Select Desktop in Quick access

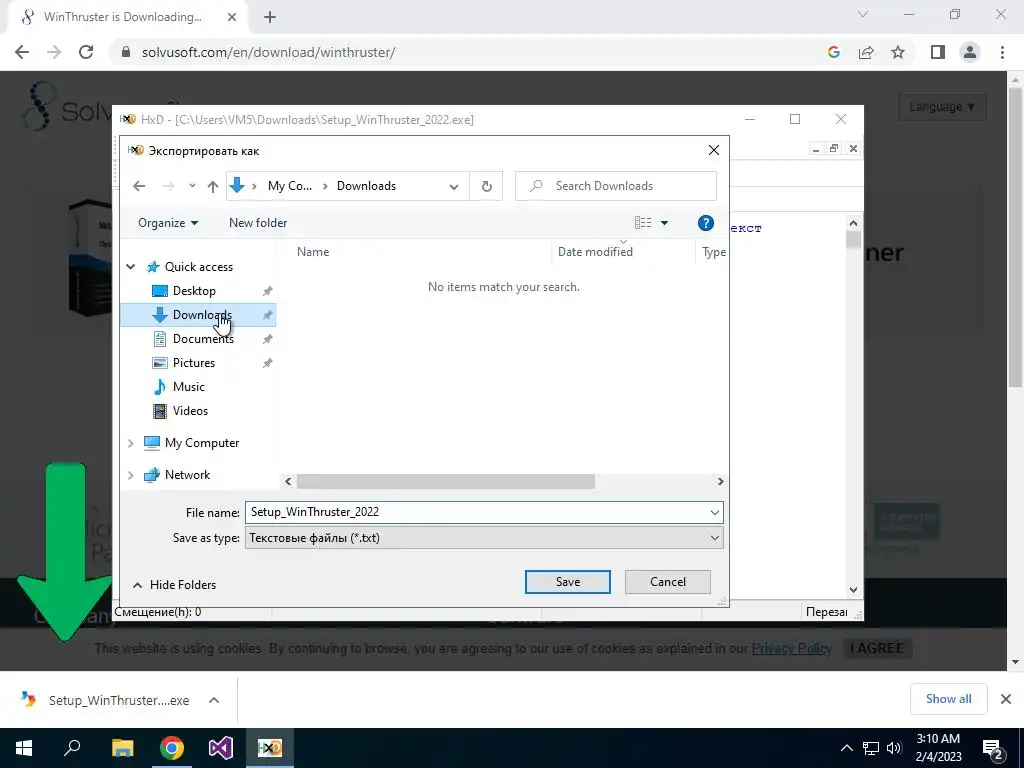click(194, 291)
